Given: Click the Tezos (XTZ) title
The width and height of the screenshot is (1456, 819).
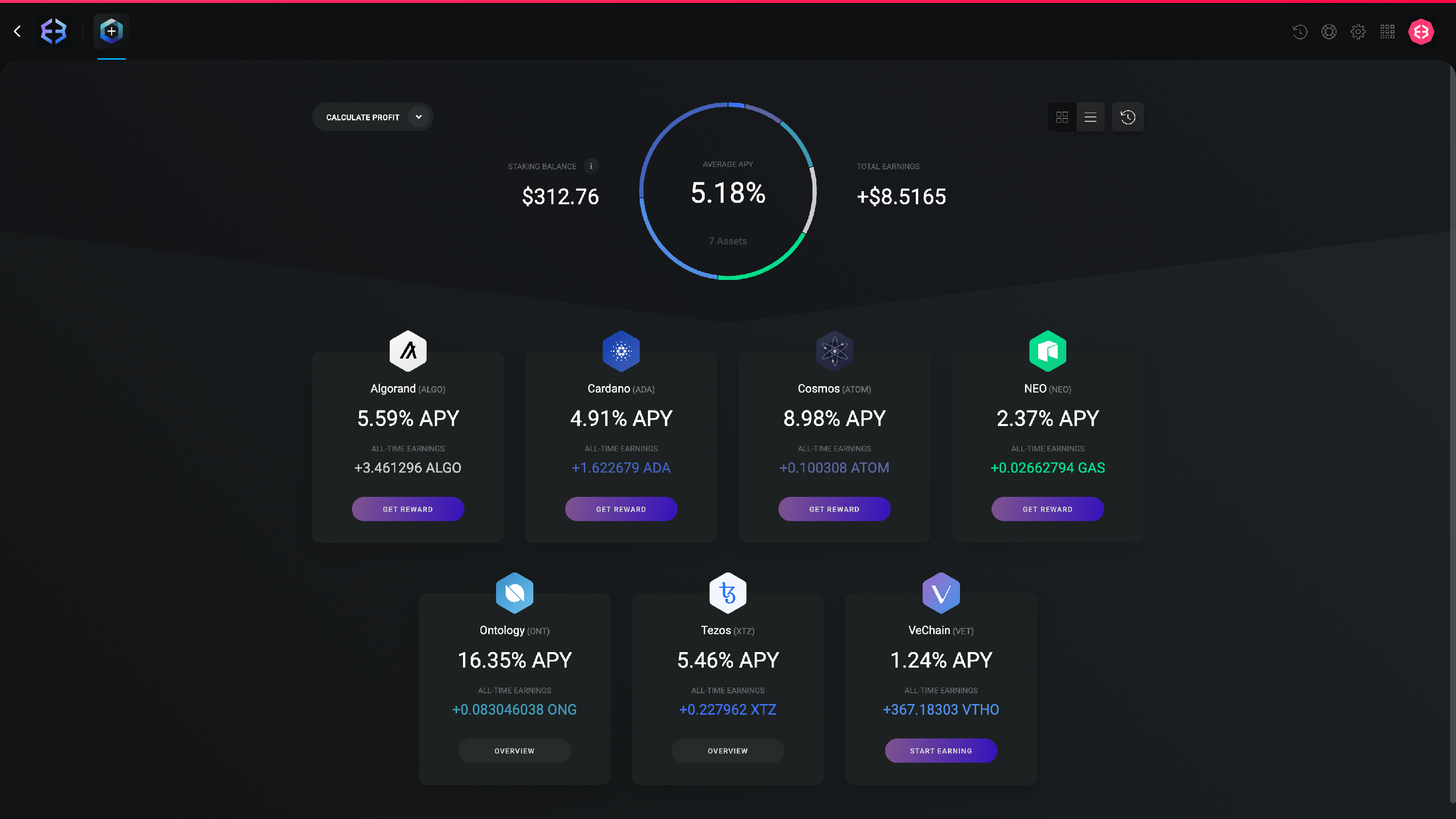Looking at the screenshot, I should 728,631.
